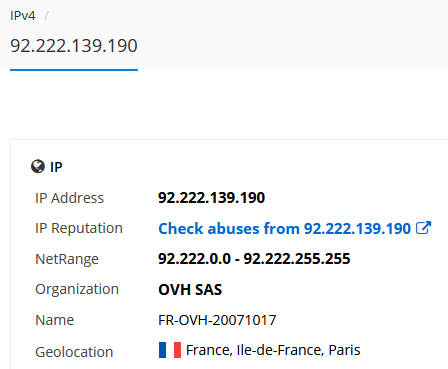Select NetRange value 92.222.0.0 - 92.222.255.255

[254, 259]
